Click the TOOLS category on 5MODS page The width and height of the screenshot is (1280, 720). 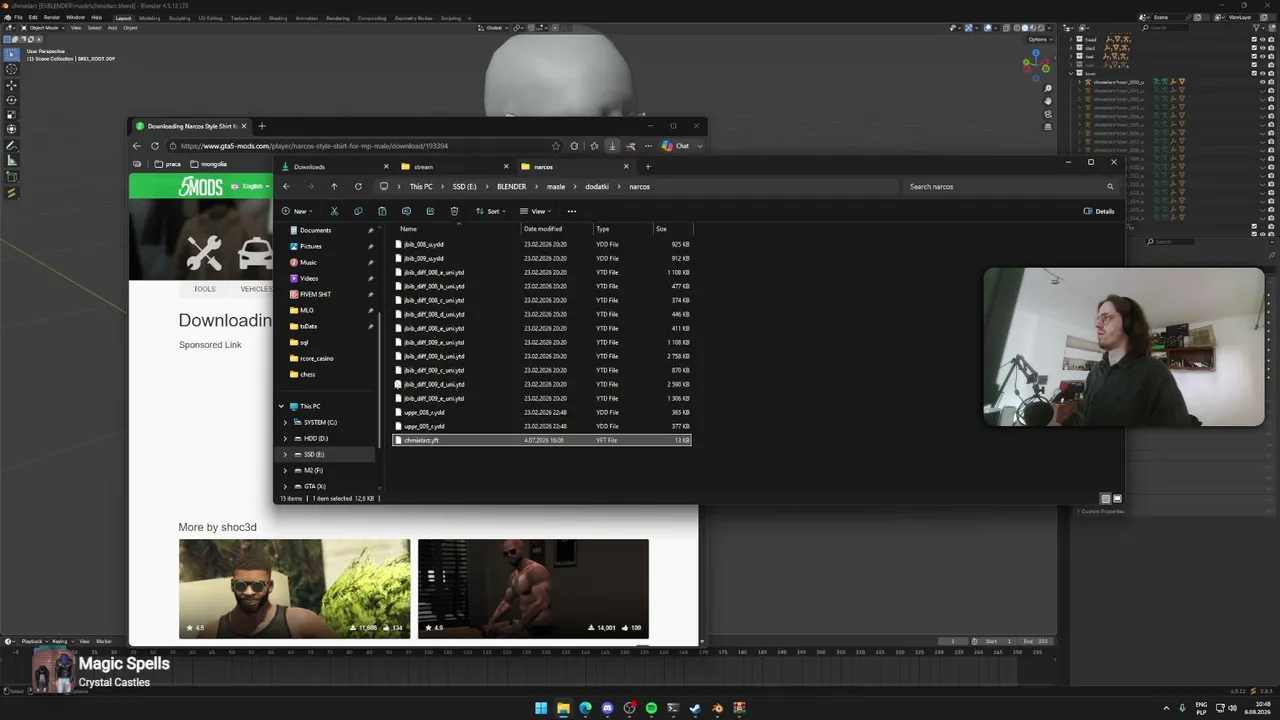[x=204, y=289]
